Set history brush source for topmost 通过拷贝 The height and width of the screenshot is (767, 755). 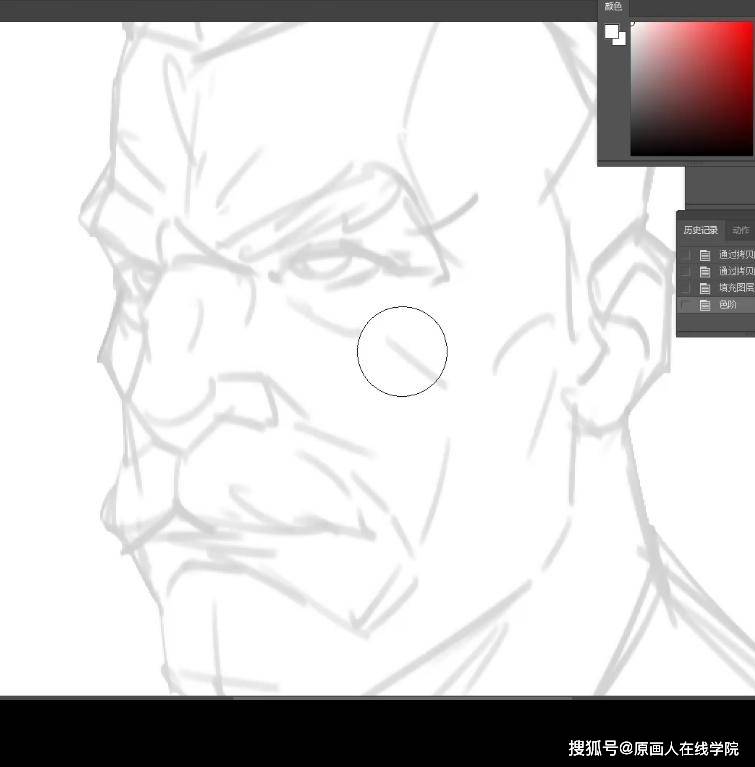[x=686, y=255]
